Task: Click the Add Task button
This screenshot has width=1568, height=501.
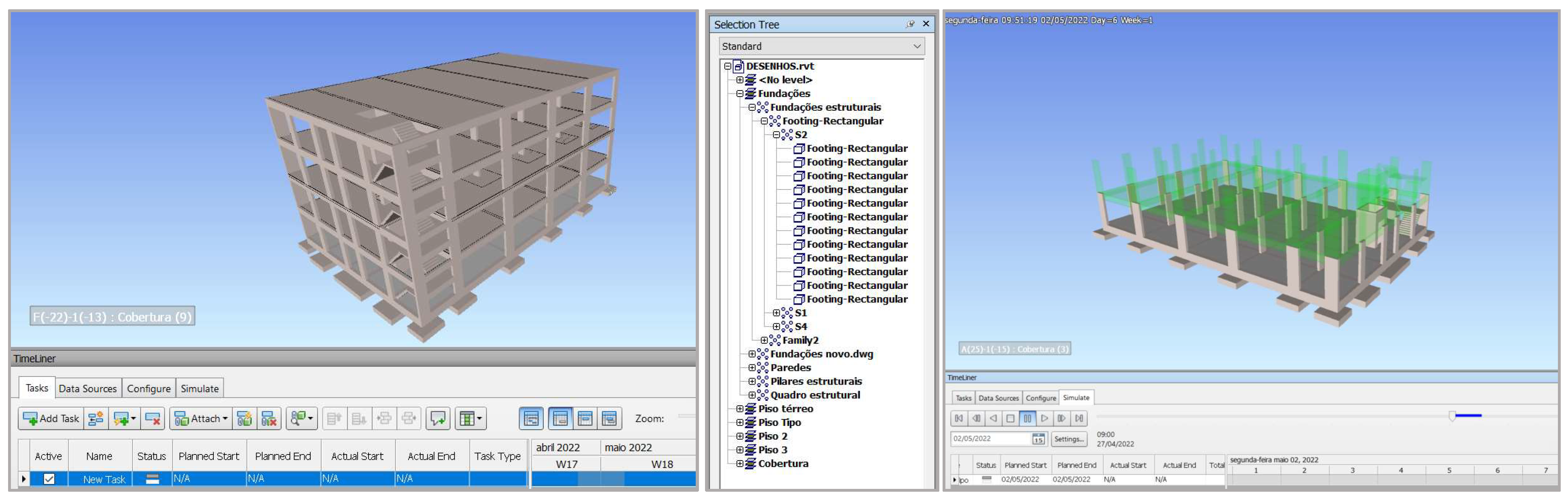Action: (x=51, y=419)
